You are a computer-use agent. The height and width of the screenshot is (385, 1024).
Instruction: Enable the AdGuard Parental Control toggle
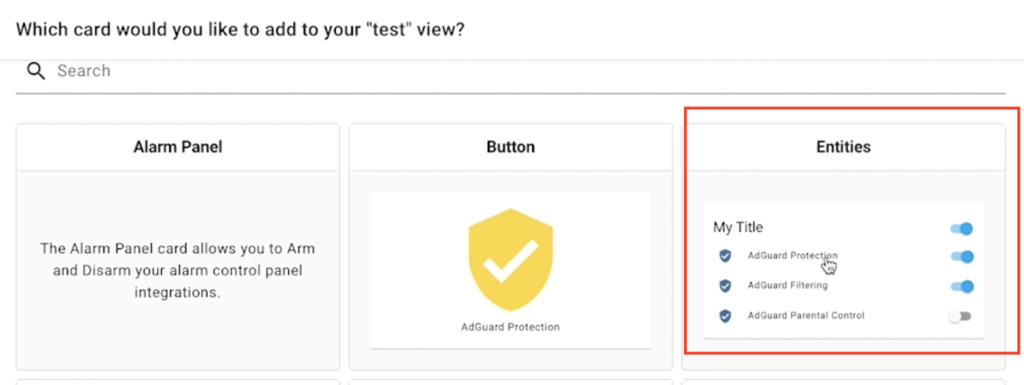tap(960, 316)
